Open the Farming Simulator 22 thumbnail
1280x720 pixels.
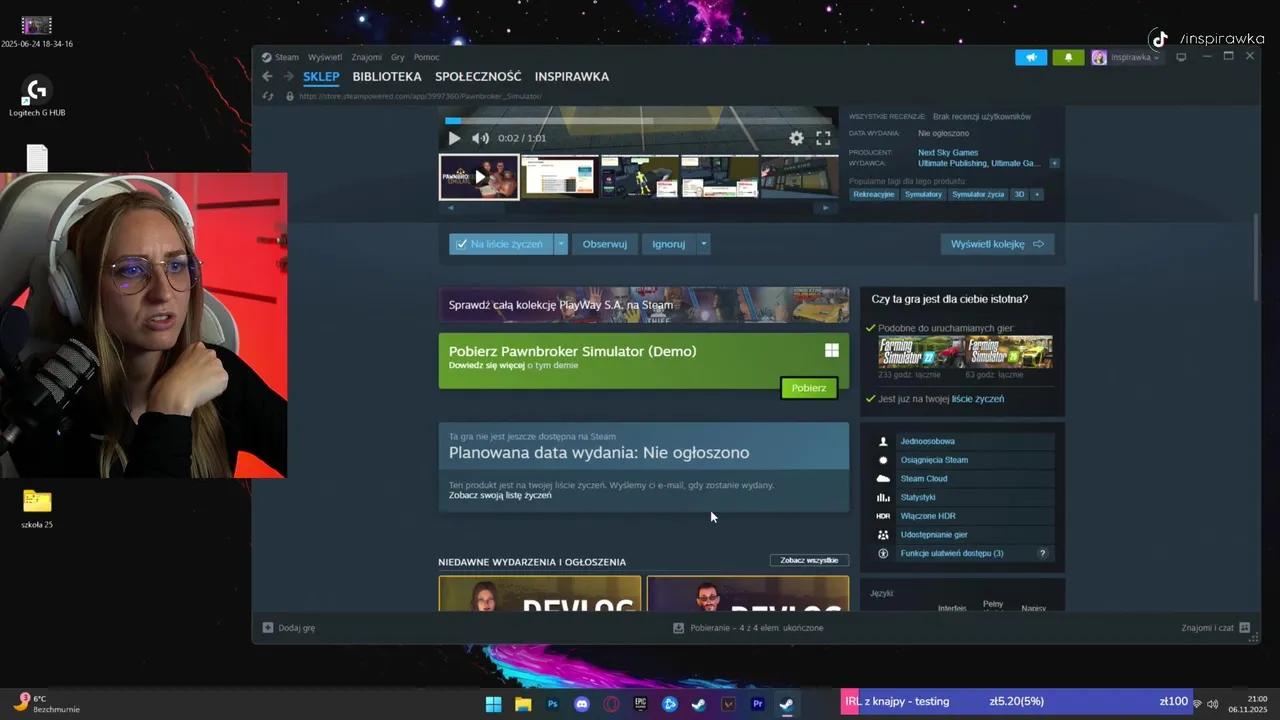click(x=921, y=352)
